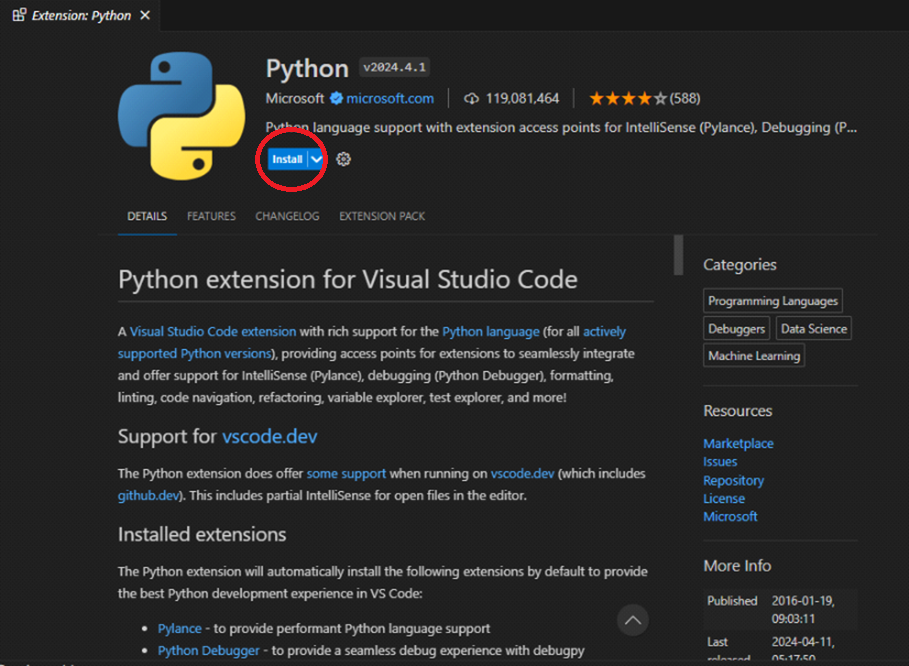
Task: Open the Install dropdown arrow
Action: pos(316,159)
